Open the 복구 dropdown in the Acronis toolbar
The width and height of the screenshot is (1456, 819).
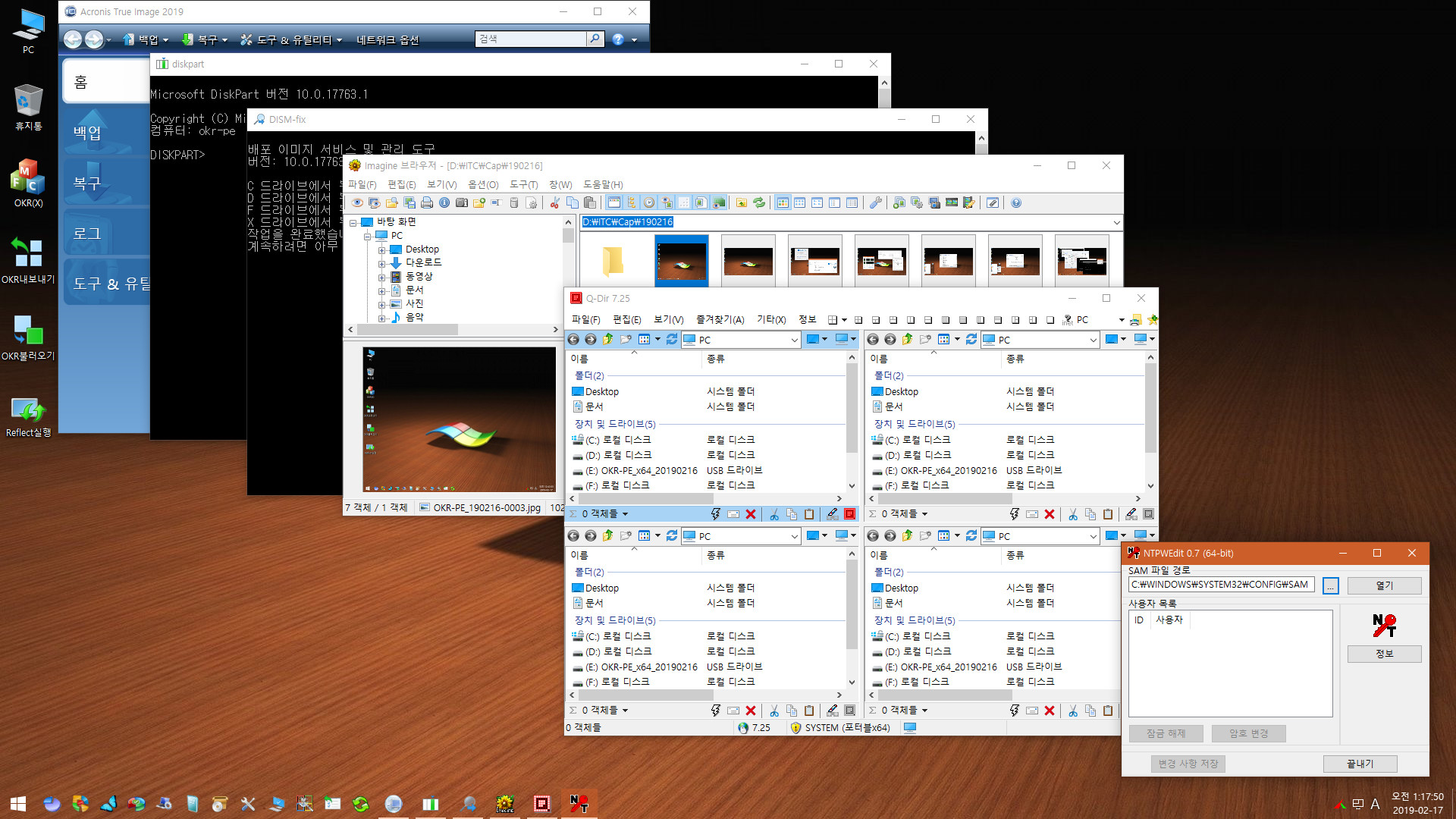(205, 39)
